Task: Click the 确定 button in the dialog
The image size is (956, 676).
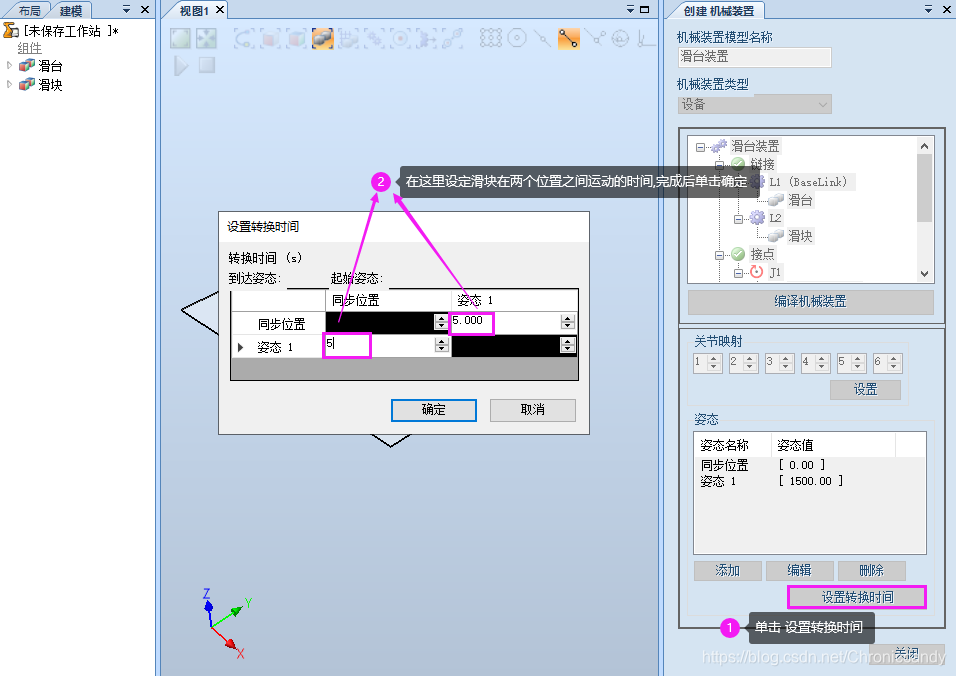Action: tap(433, 410)
